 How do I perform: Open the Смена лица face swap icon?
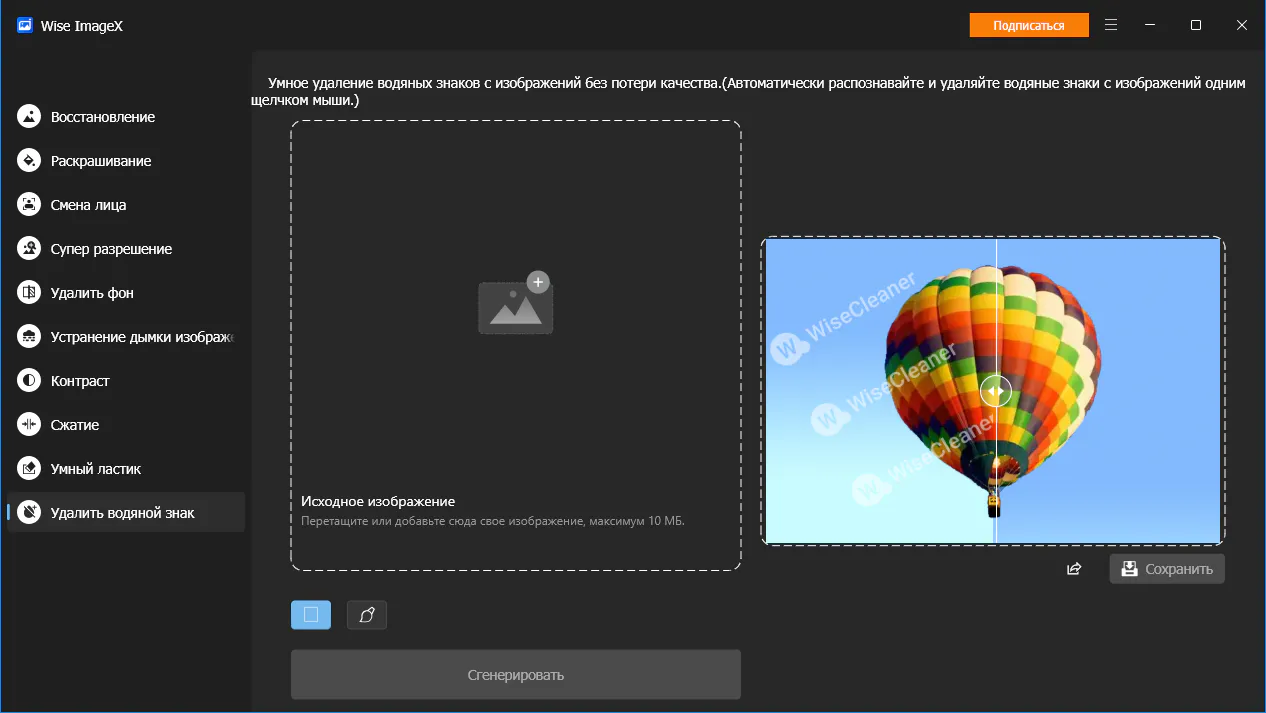pyautogui.click(x=30, y=205)
